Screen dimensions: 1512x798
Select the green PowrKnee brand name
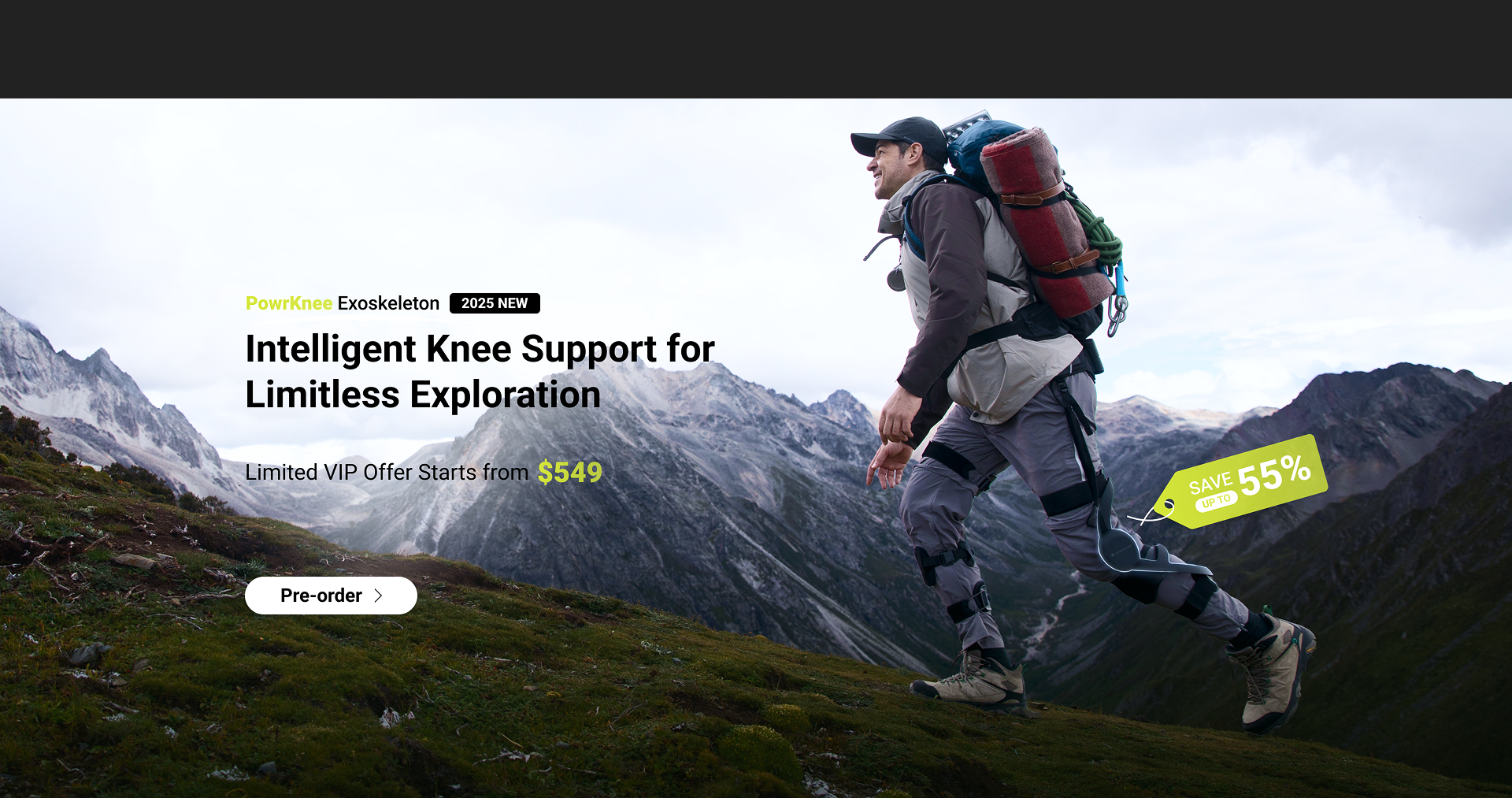pyautogui.click(x=289, y=303)
